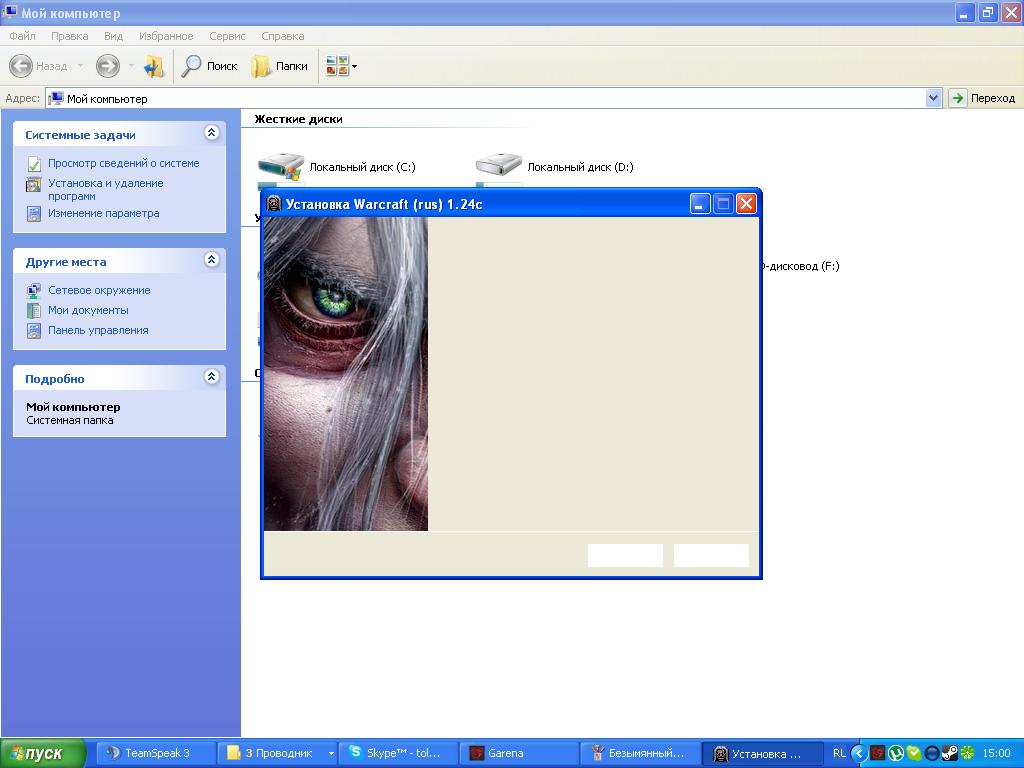
Task: Click the Warcraft installer title bar icon
Action: point(274,204)
